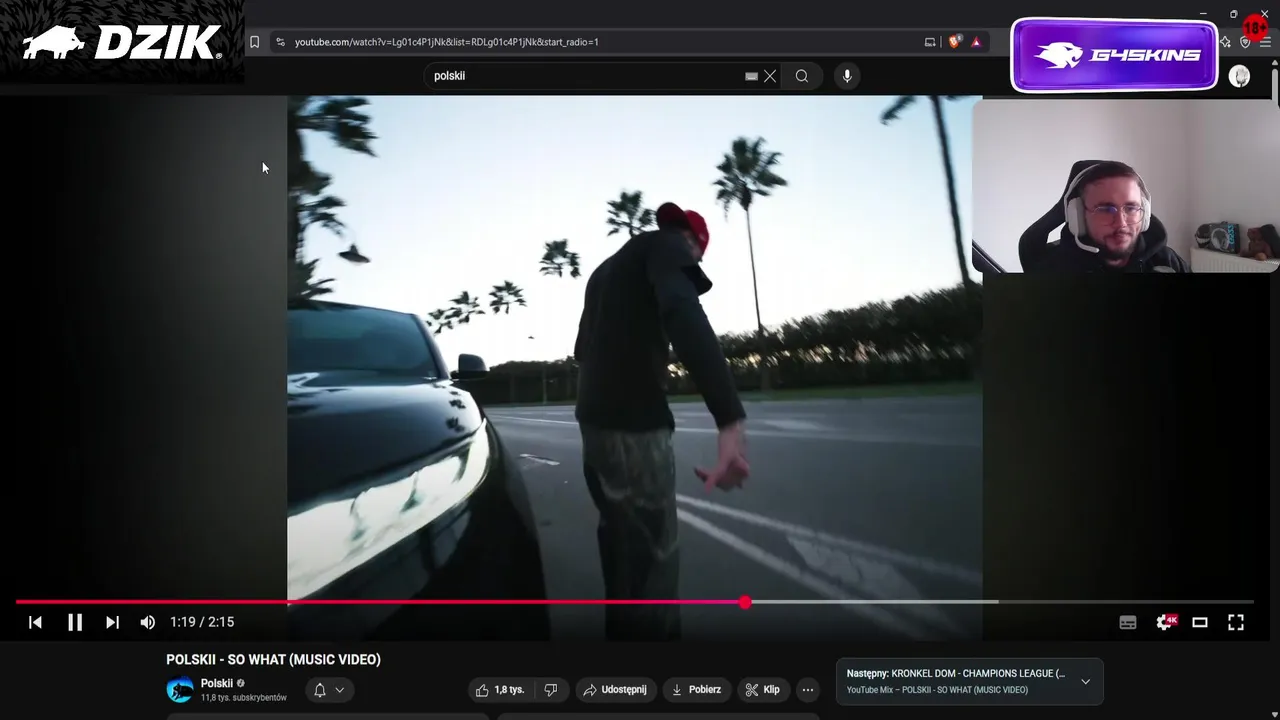Screen dimensions: 1280x720
Task: Download video with Pobierz button
Action: [696, 690]
